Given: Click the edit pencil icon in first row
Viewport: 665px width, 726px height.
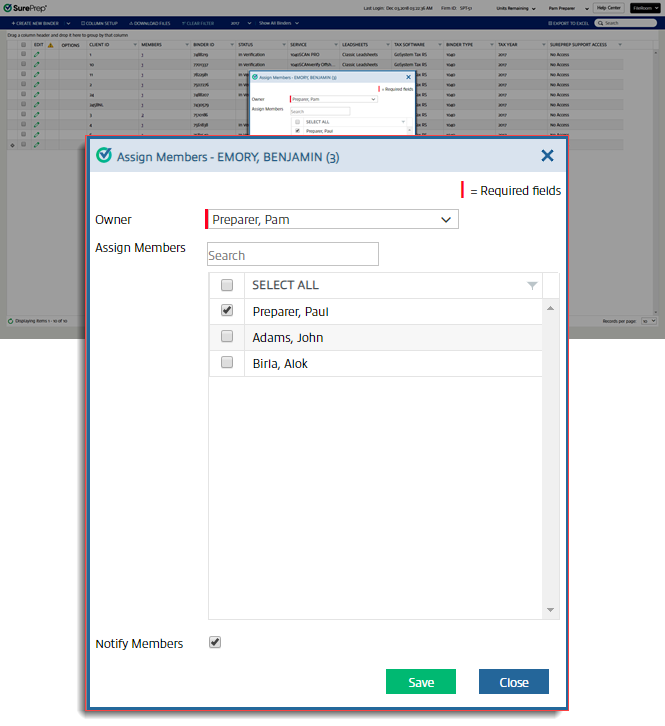Looking at the screenshot, I should tap(37, 55).
